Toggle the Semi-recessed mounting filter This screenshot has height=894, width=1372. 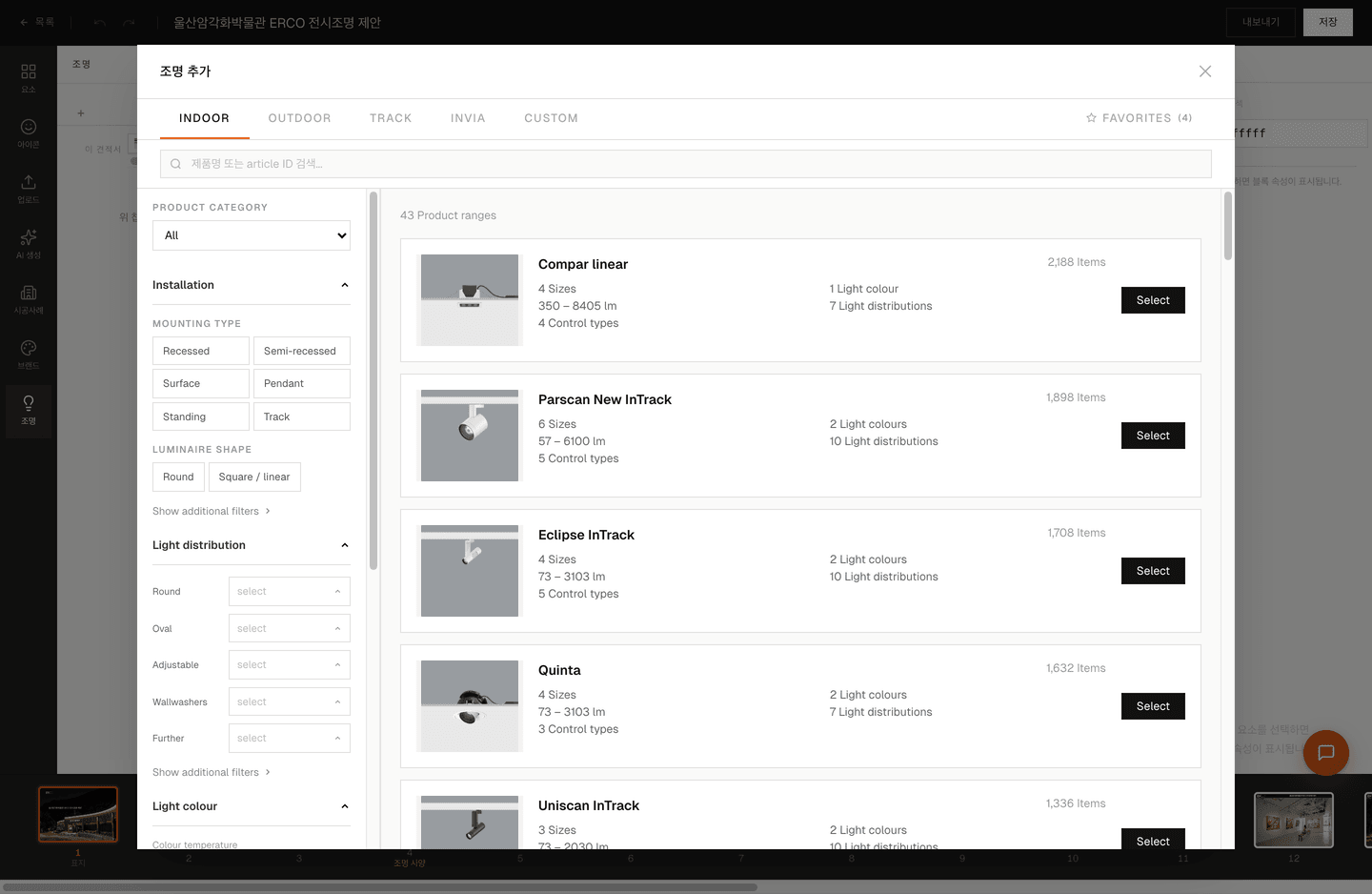(302, 351)
